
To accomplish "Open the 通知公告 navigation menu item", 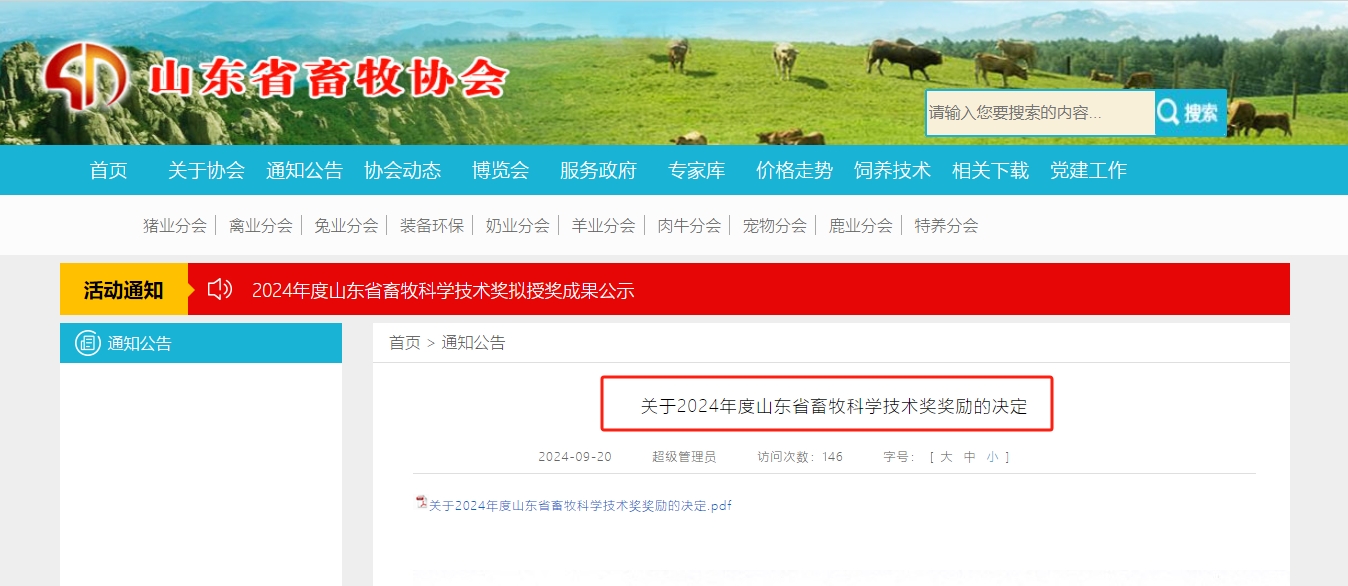I will point(304,171).
